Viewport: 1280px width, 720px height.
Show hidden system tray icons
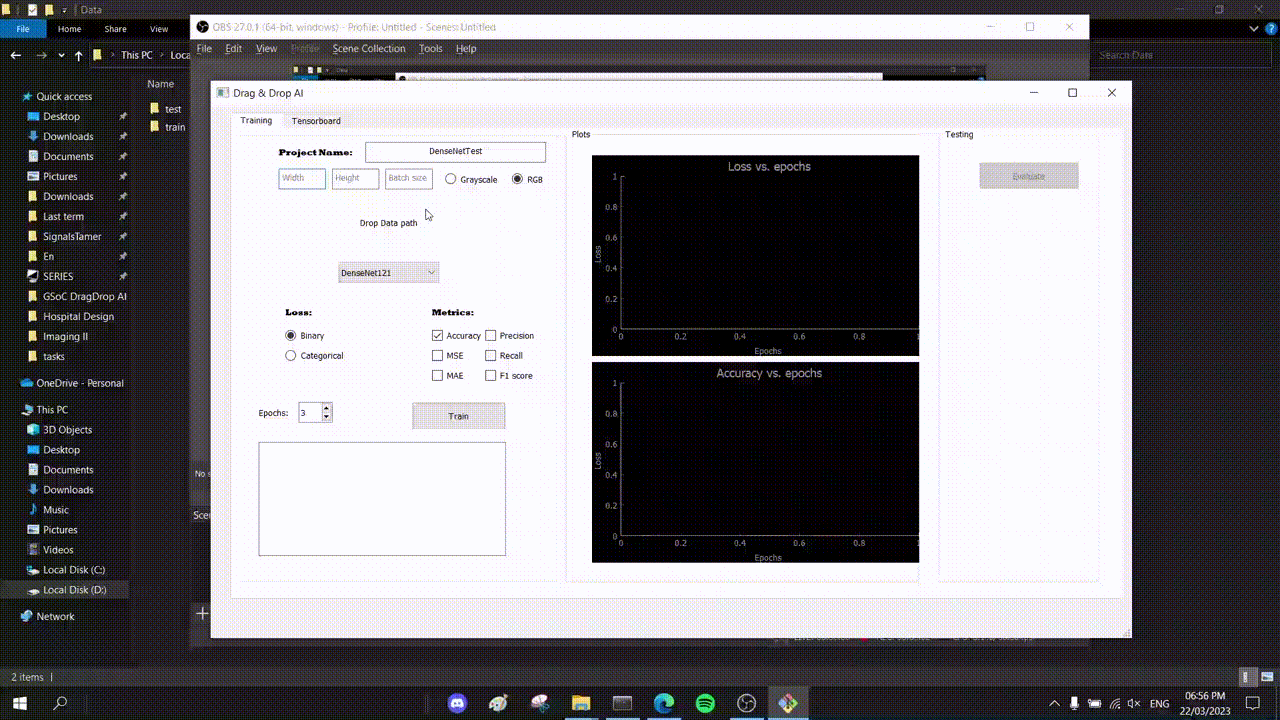(1054, 704)
